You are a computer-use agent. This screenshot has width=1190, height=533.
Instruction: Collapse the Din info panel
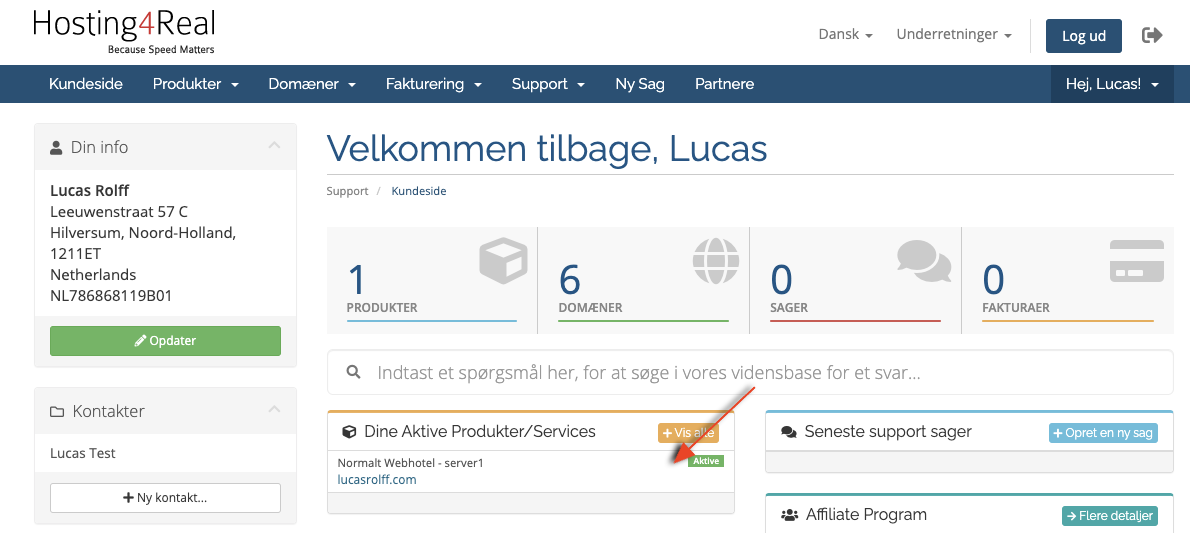275,145
